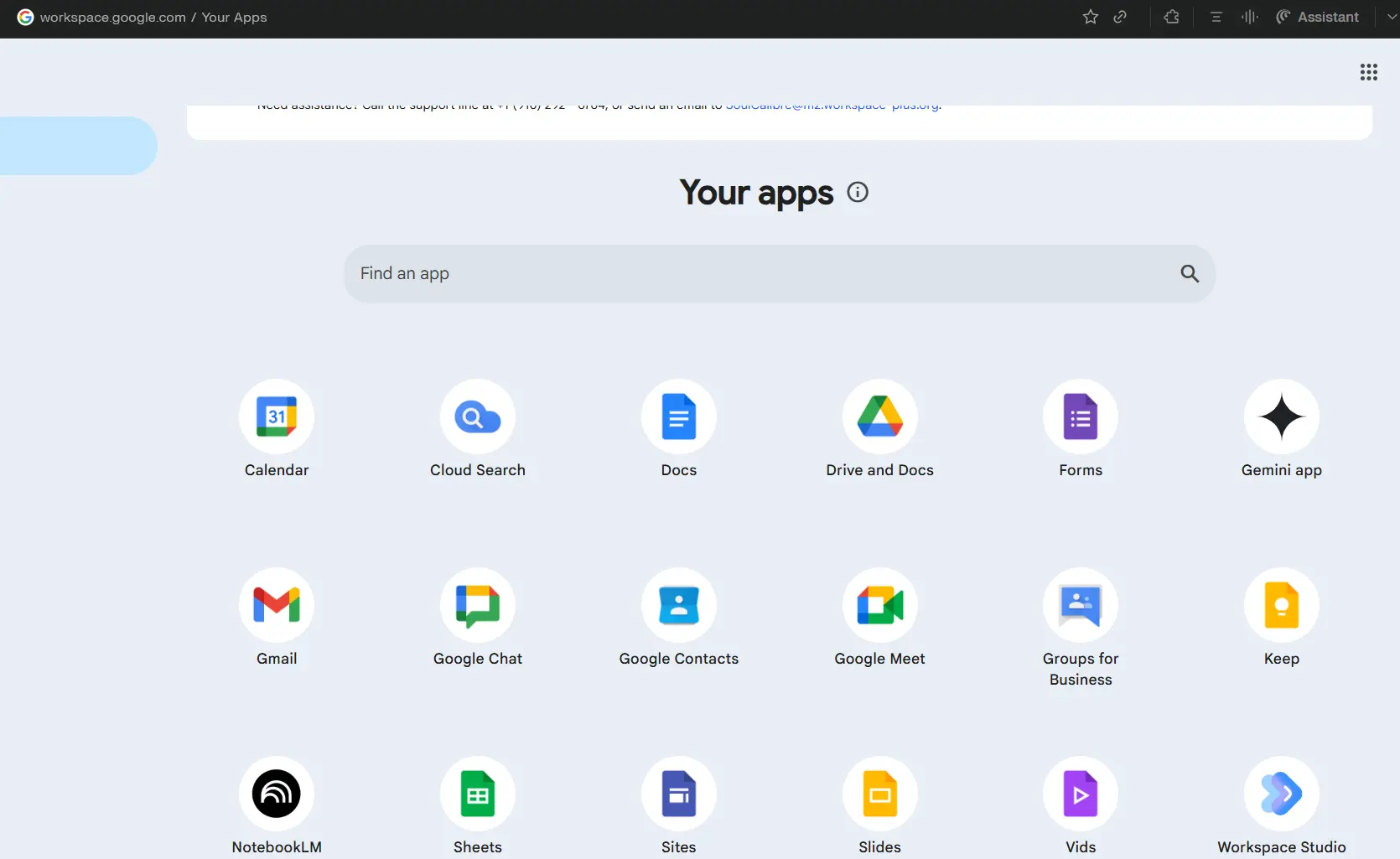The image size is (1400, 859).
Task: Start Google Meet
Action: point(880,605)
